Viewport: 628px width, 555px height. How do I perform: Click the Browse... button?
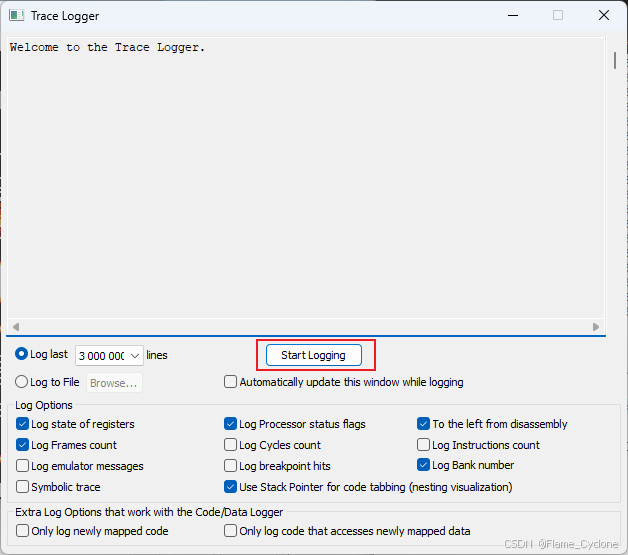point(114,383)
